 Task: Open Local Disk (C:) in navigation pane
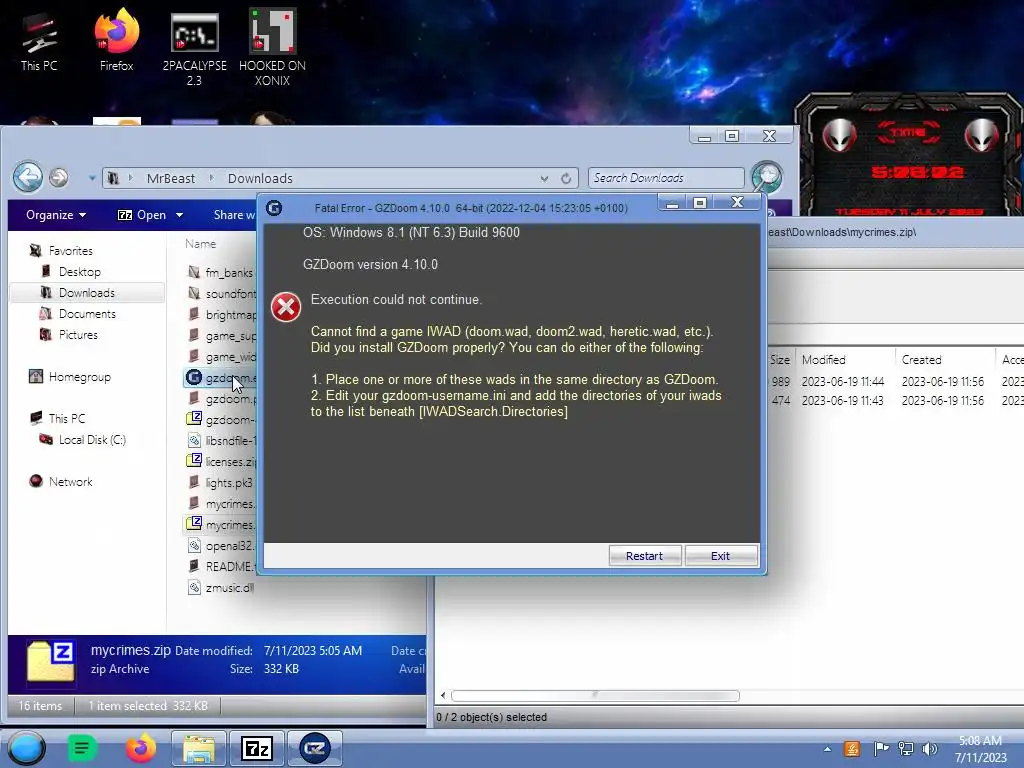click(92, 440)
